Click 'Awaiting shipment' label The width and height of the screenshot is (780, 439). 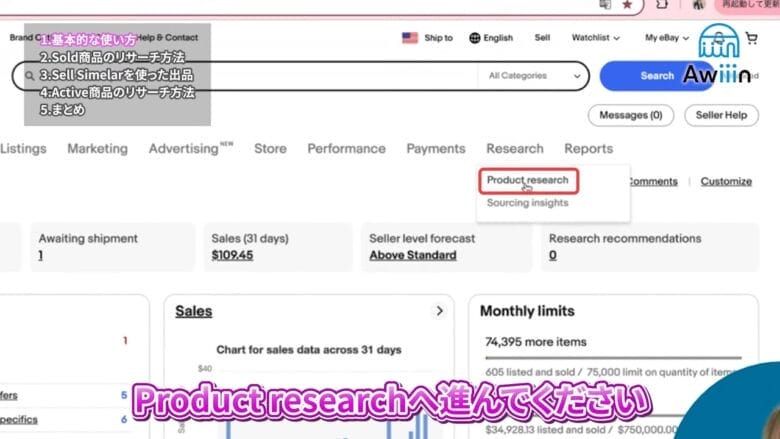(x=88, y=239)
